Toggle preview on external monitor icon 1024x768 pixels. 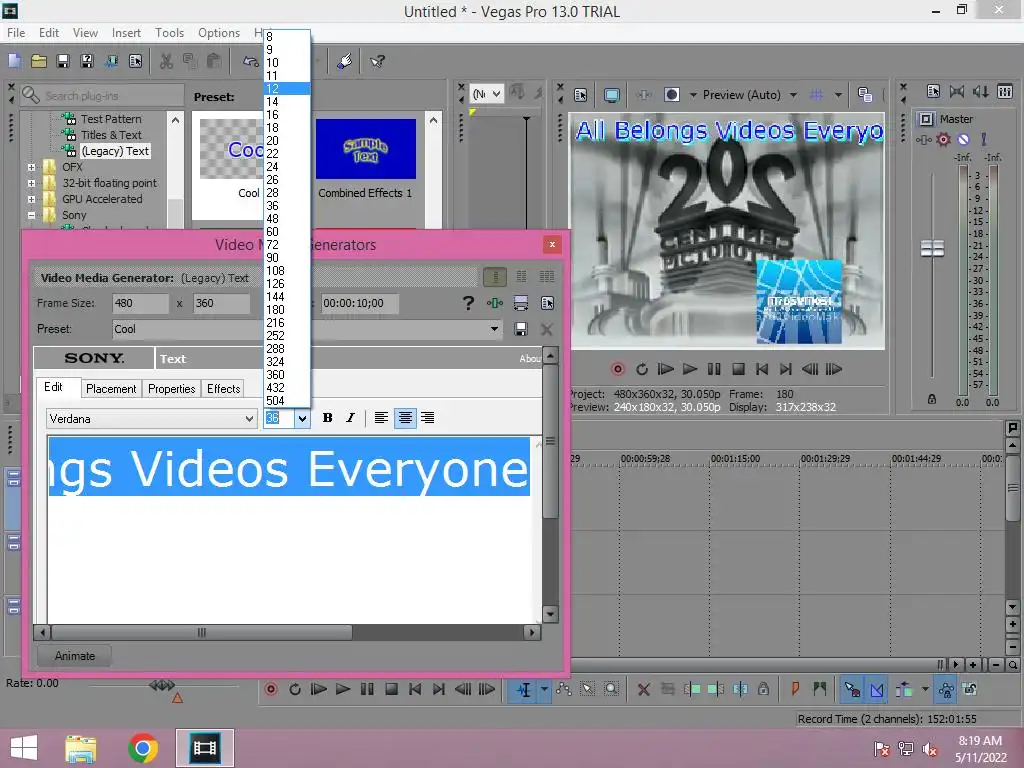click(x=611, y=95)
